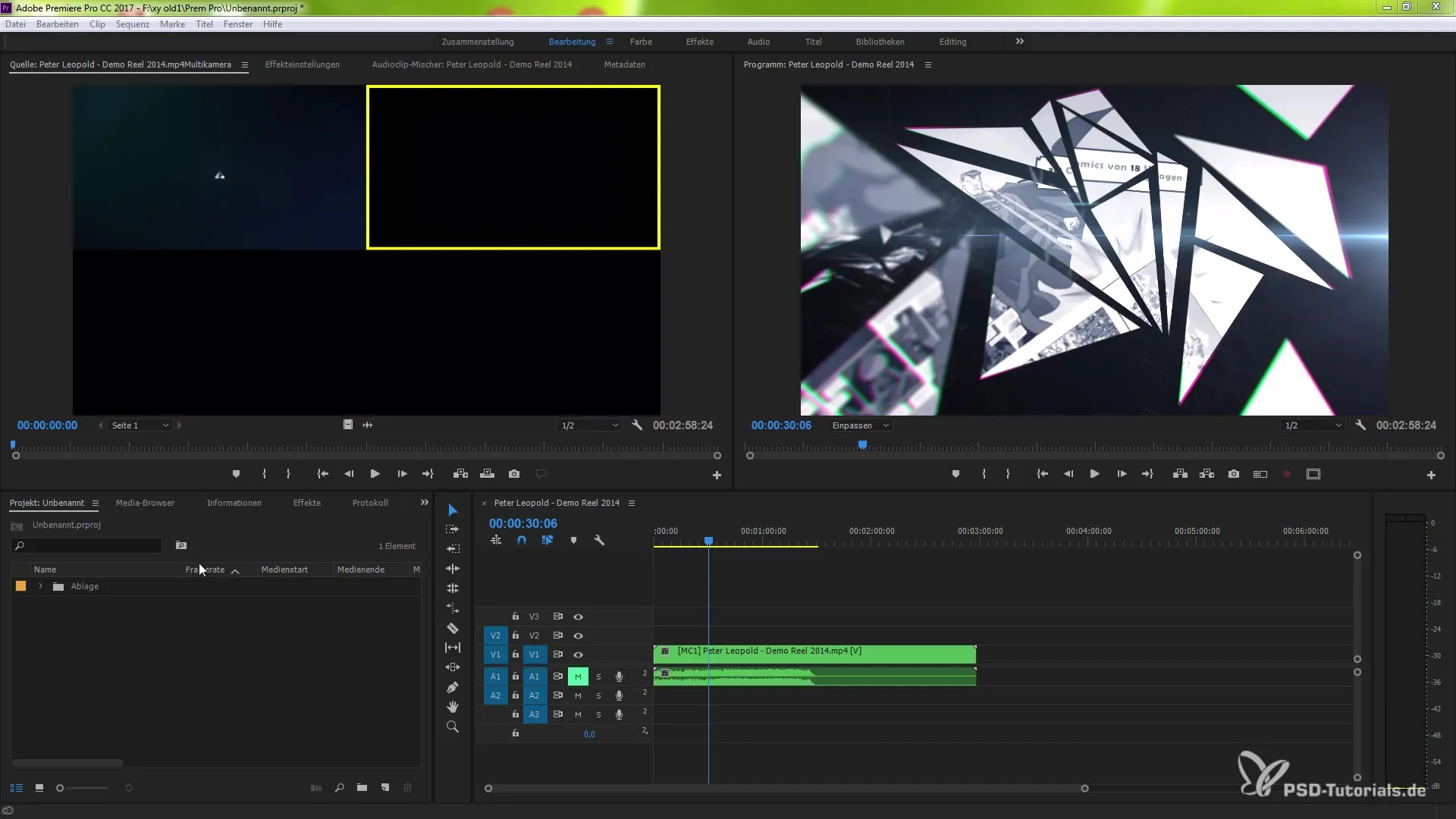Unmute track A1 with M button
Image resolution: width=1456 pixels, height=819 pixels.
(x=578, y=676)
